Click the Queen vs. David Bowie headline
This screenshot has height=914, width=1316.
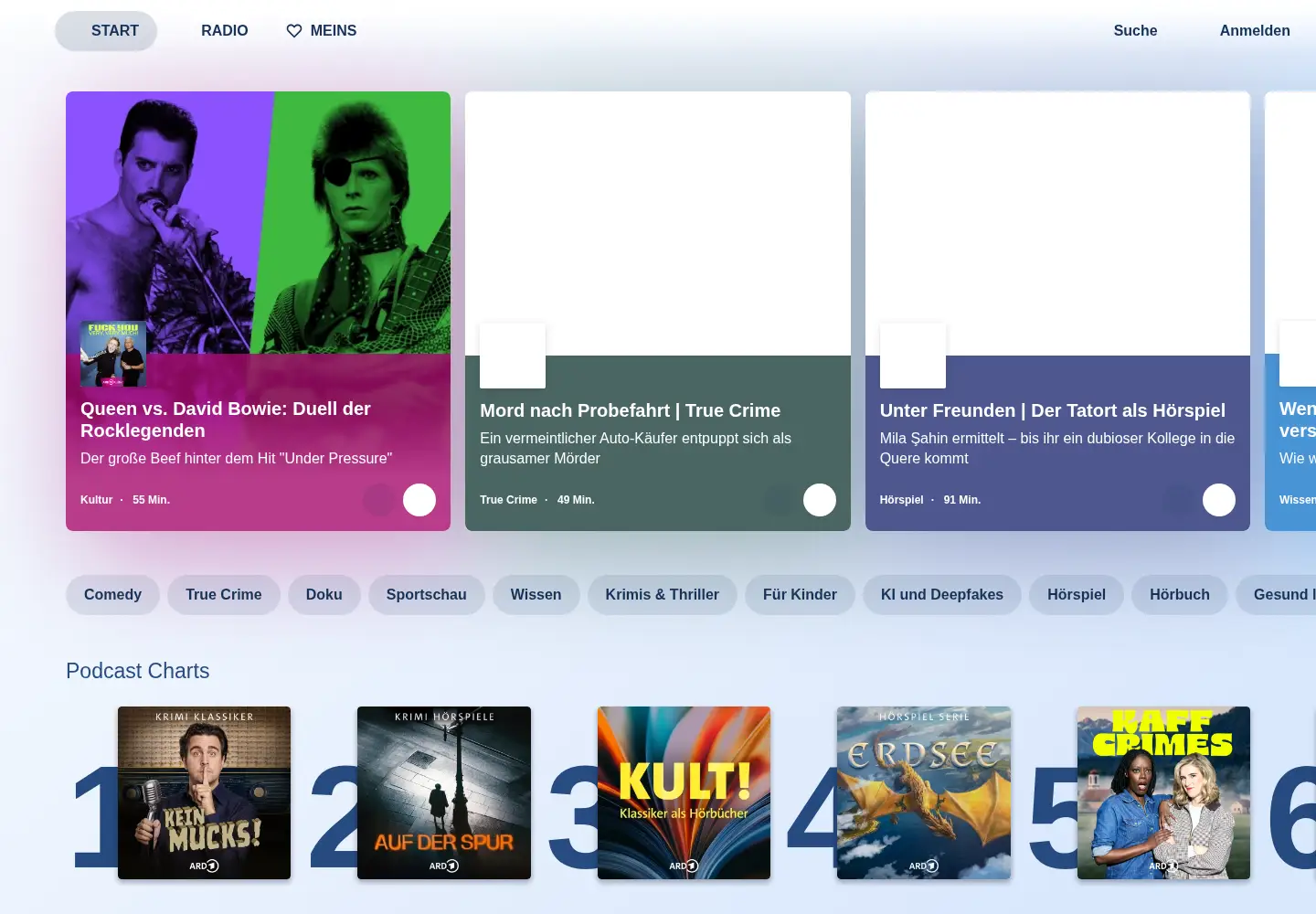[226, 420]
